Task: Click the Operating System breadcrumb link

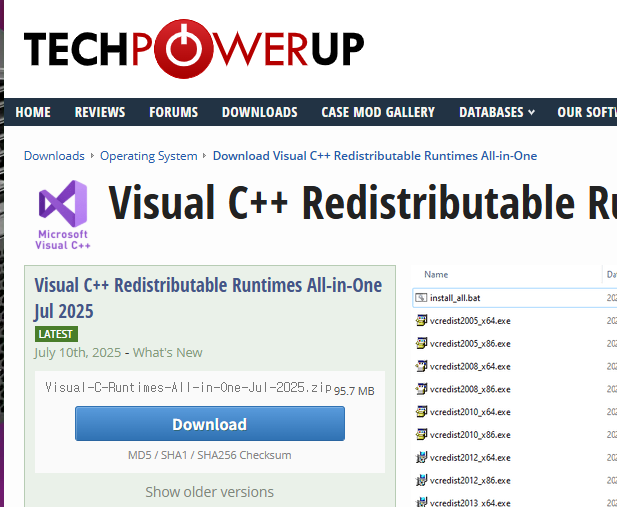Action: point(149,156)
